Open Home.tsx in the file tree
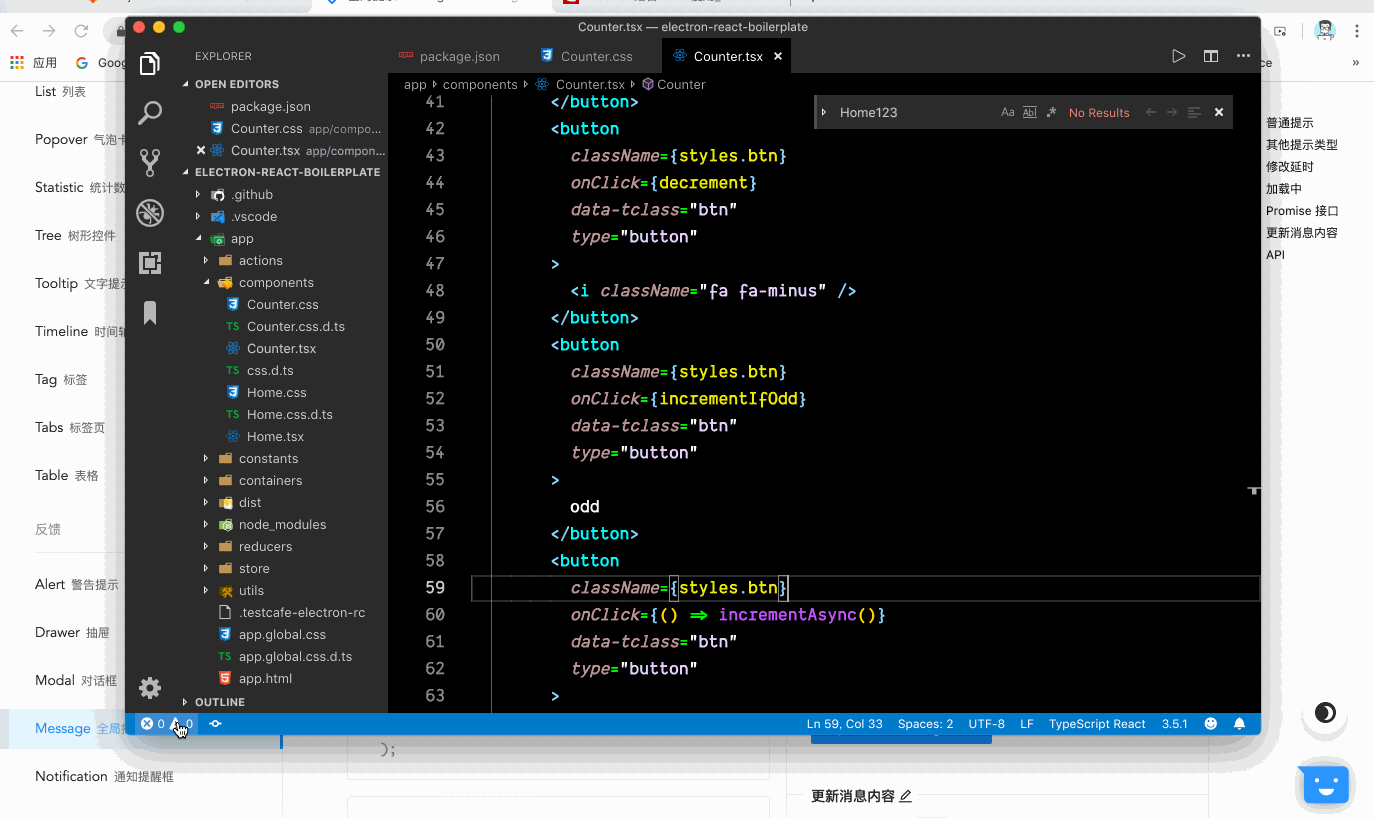Viewport: 1374px width, 818px height. (275, 436)
